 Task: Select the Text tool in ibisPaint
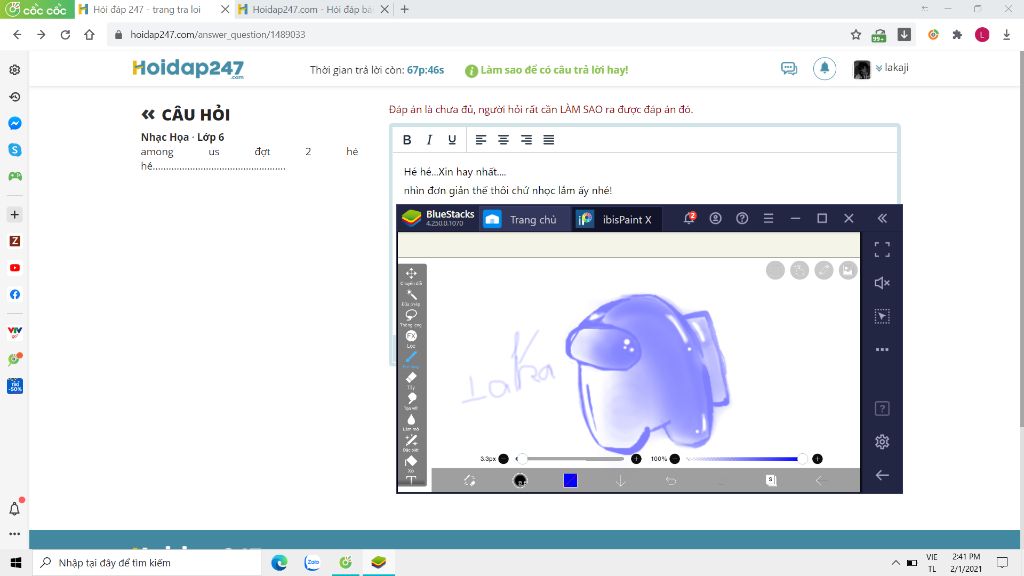click(411, 479)
